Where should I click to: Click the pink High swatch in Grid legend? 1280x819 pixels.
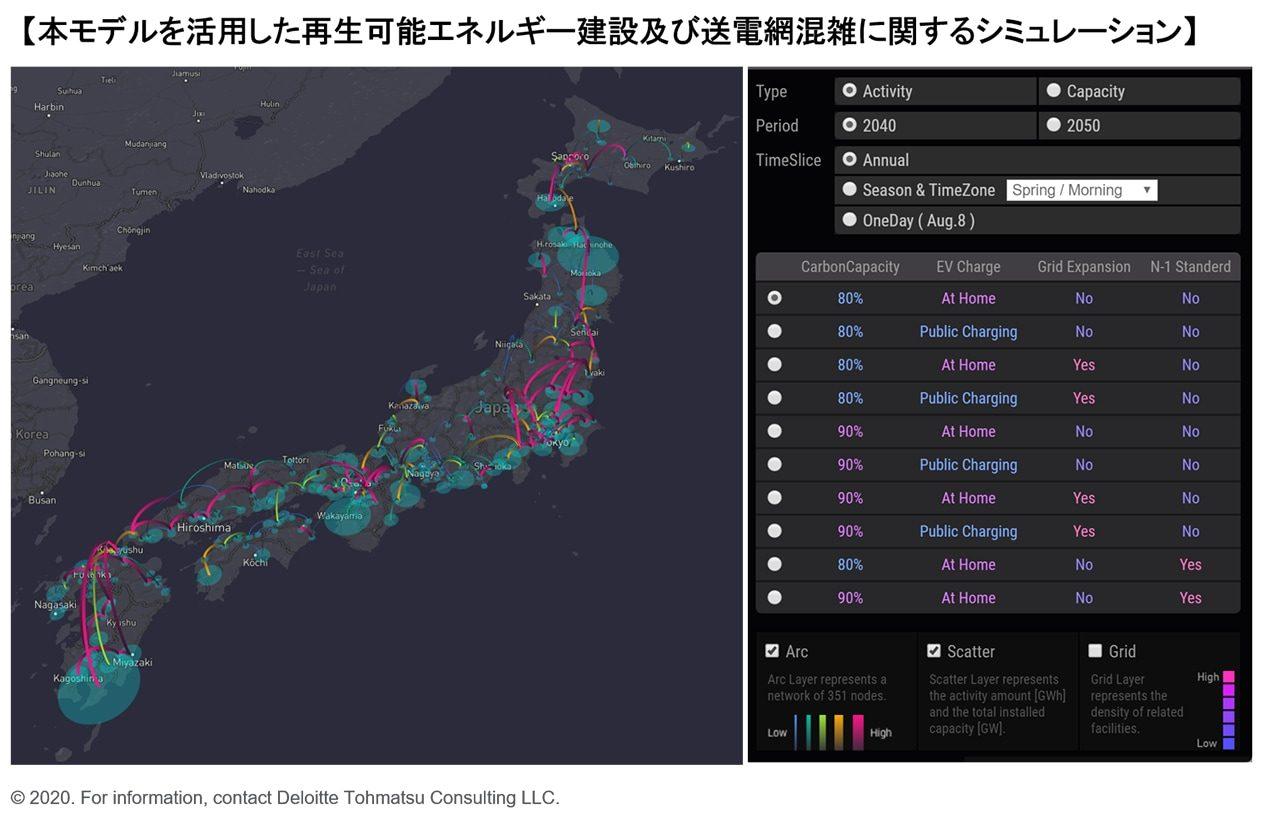(1229, 677)
